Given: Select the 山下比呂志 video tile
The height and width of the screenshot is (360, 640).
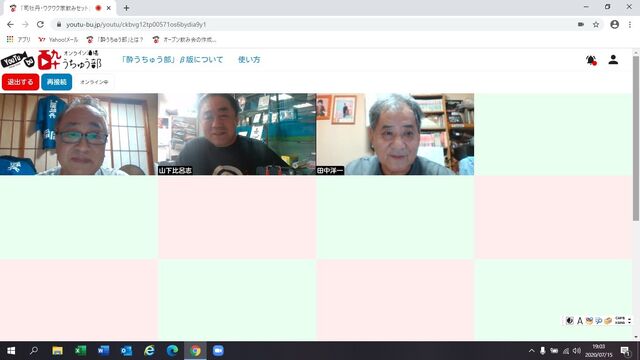Looking at the screenshot, I should pyautogui.click(x=237, y=134).
